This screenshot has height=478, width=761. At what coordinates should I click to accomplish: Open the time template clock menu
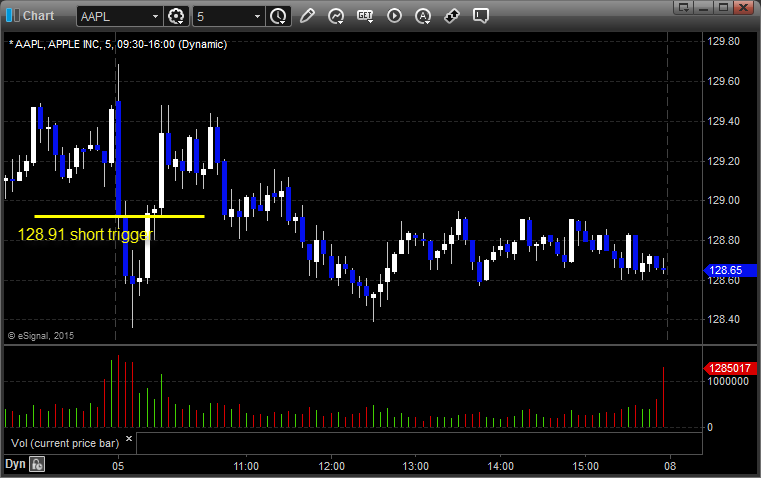point(279,16)
